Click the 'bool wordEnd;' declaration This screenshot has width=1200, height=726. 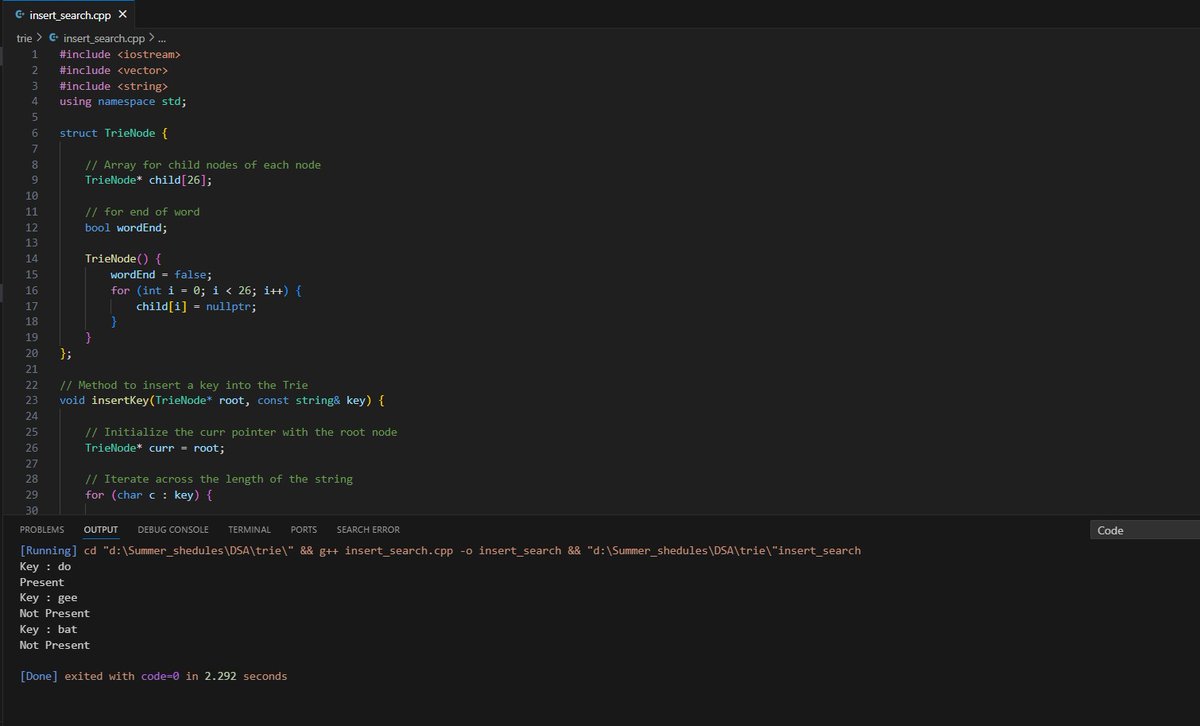point(126,228)
